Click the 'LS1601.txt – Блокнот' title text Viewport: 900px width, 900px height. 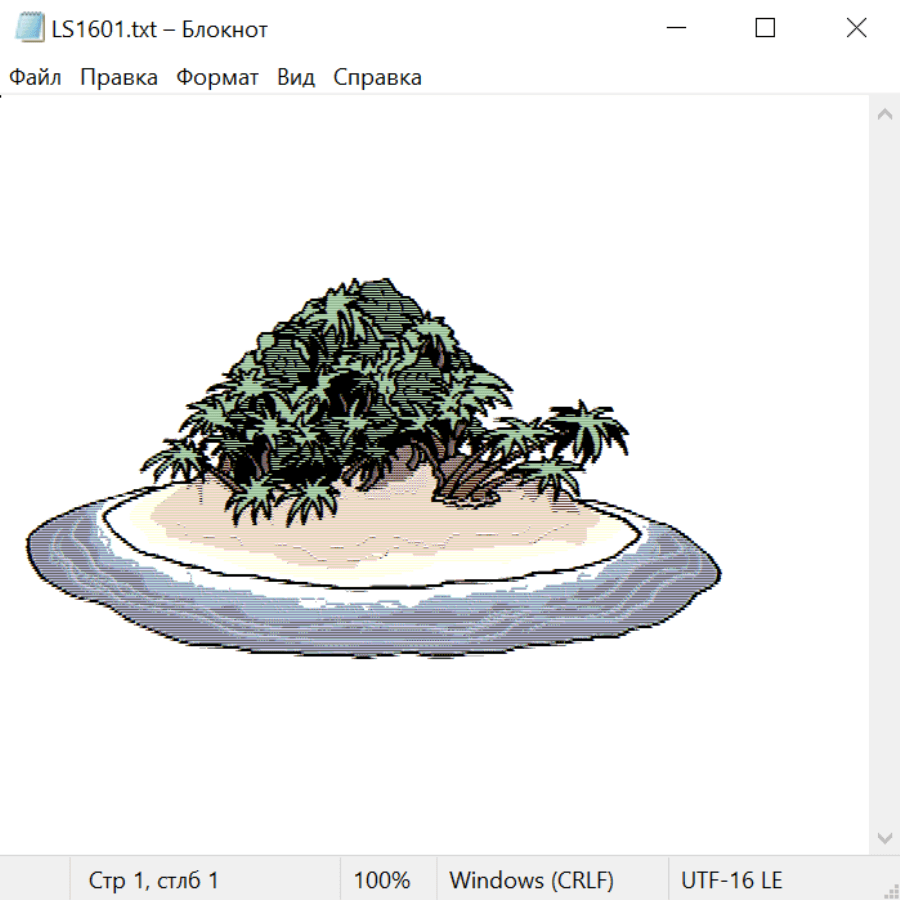(x=160, y=29)
